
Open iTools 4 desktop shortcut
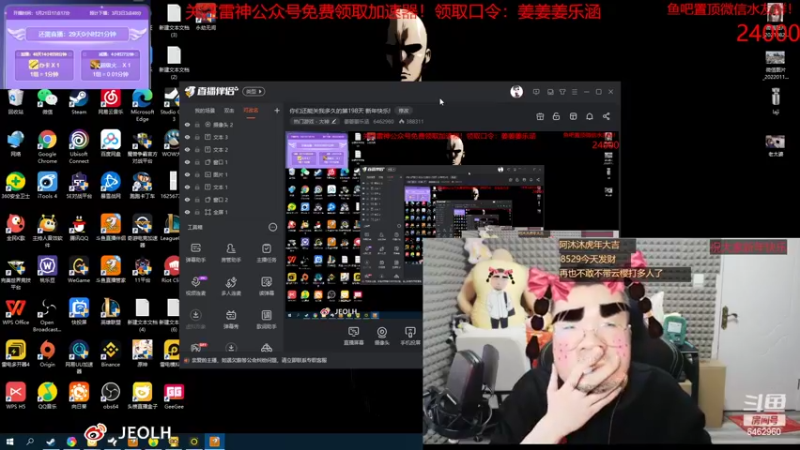[47, 186]
